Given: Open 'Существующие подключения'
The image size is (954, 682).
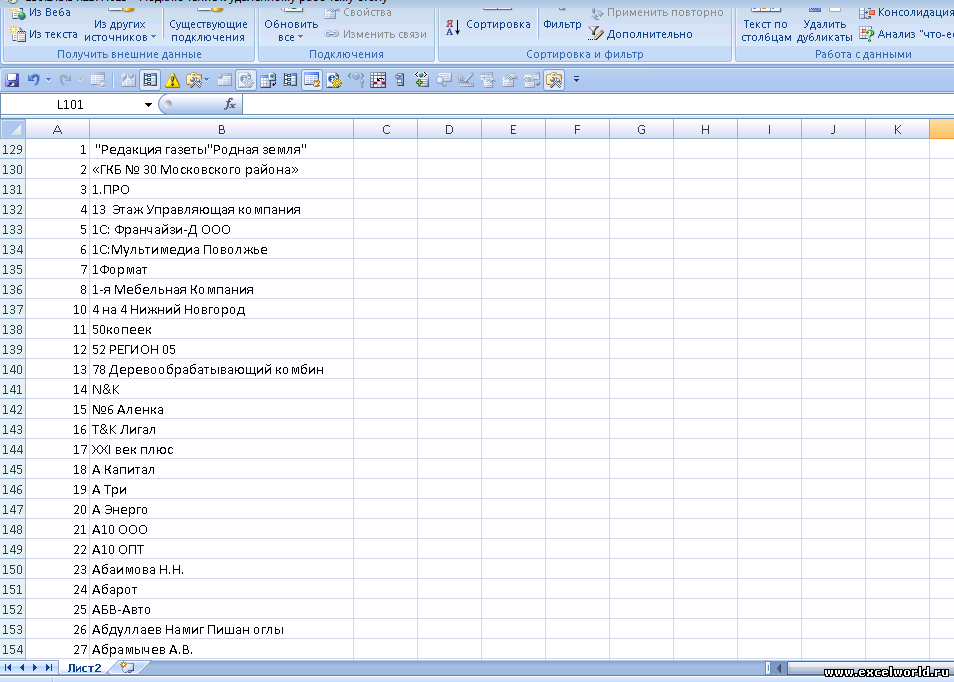Looking at the screenshot, I should point(208,30).
